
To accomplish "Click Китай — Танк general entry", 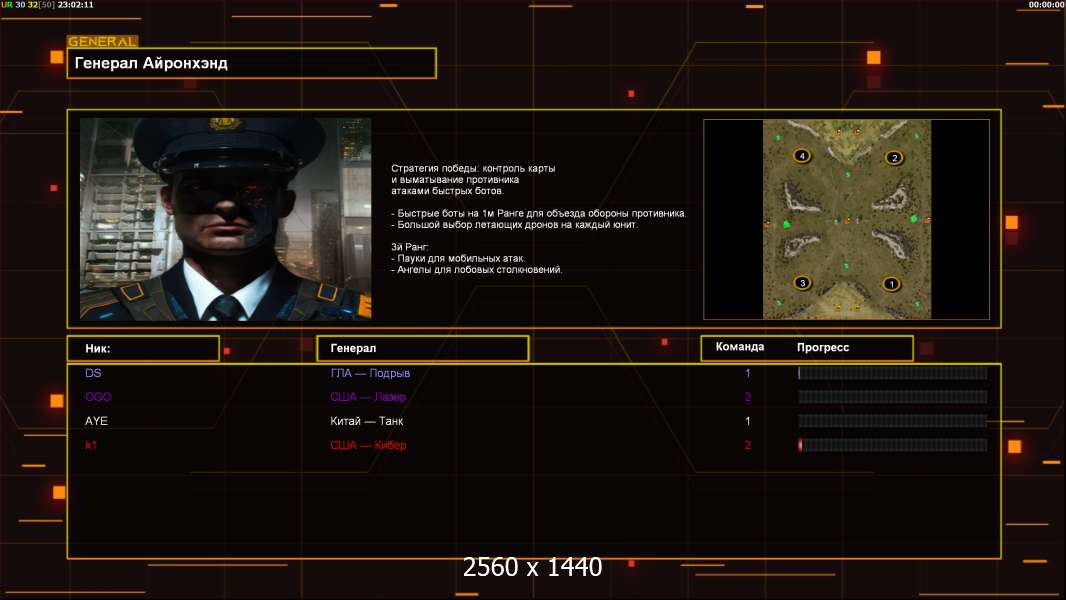I will point(366,421).
